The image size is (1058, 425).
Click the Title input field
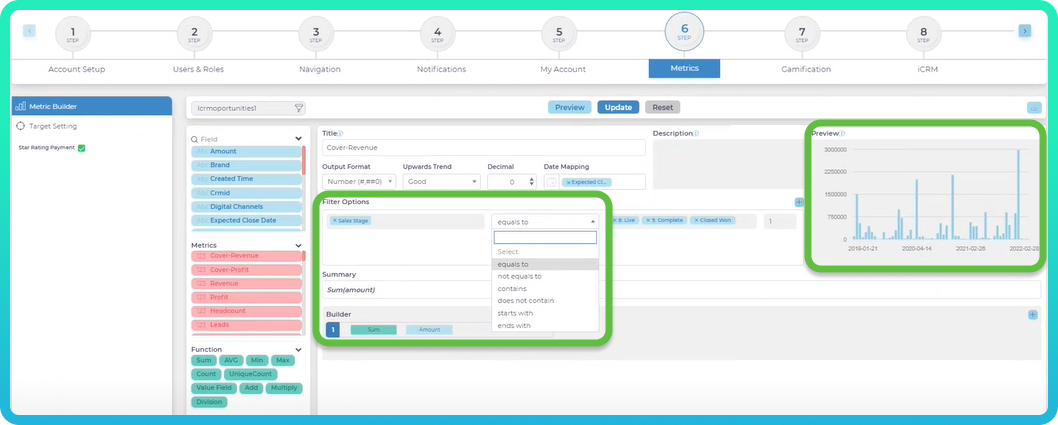tap(483, 147)
